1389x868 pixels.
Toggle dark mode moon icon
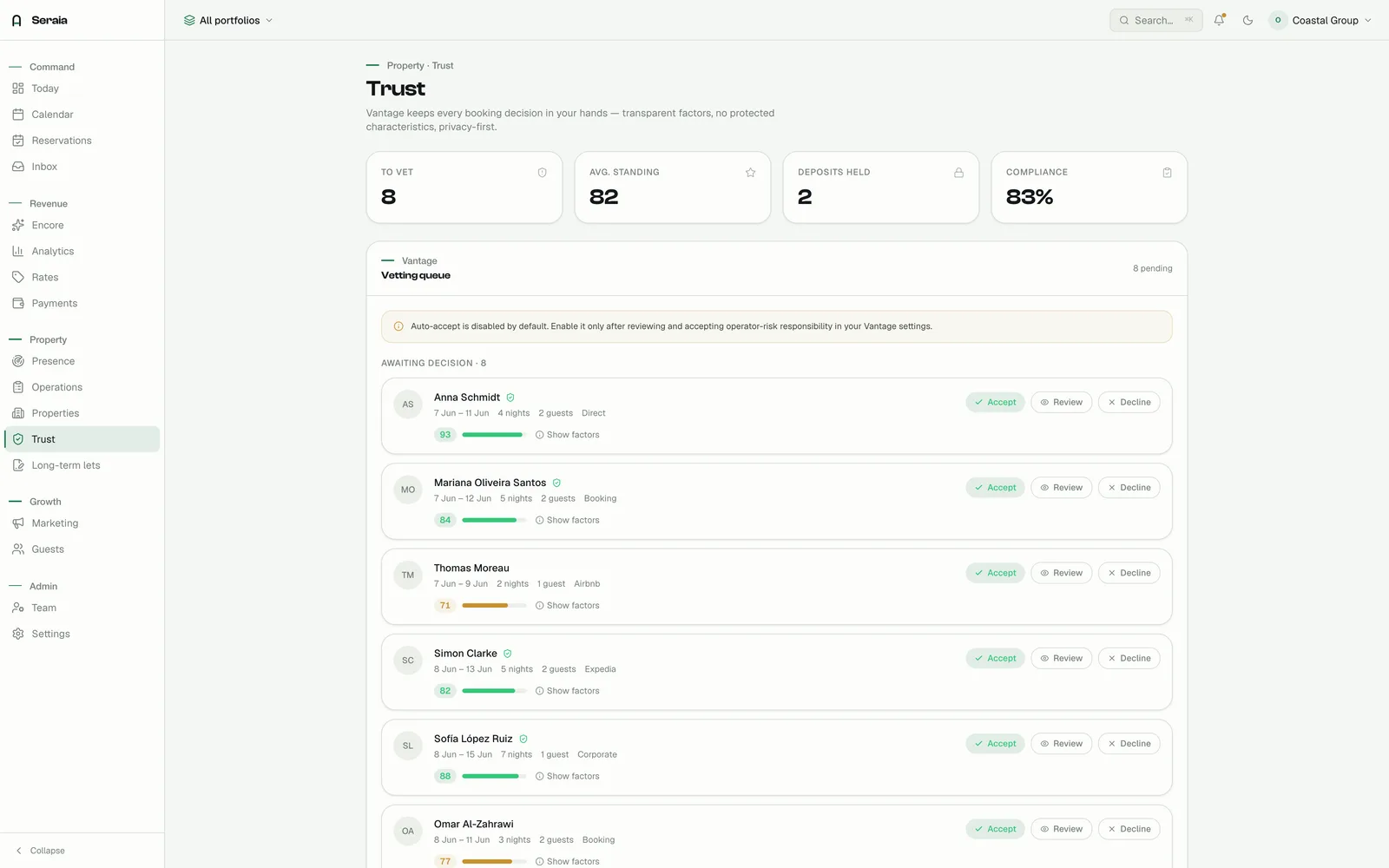click(x=1247, y=20)
